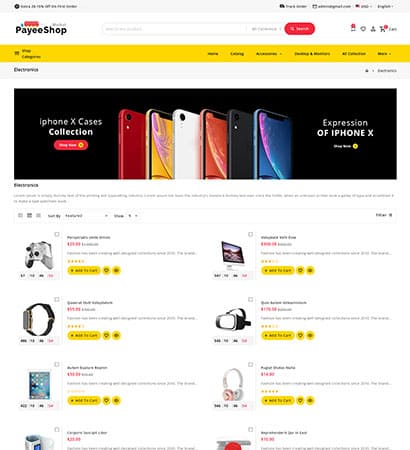410x450 pixels.
Task: Tick the compare checkbox on the monitor
Action: coord(250,234)
